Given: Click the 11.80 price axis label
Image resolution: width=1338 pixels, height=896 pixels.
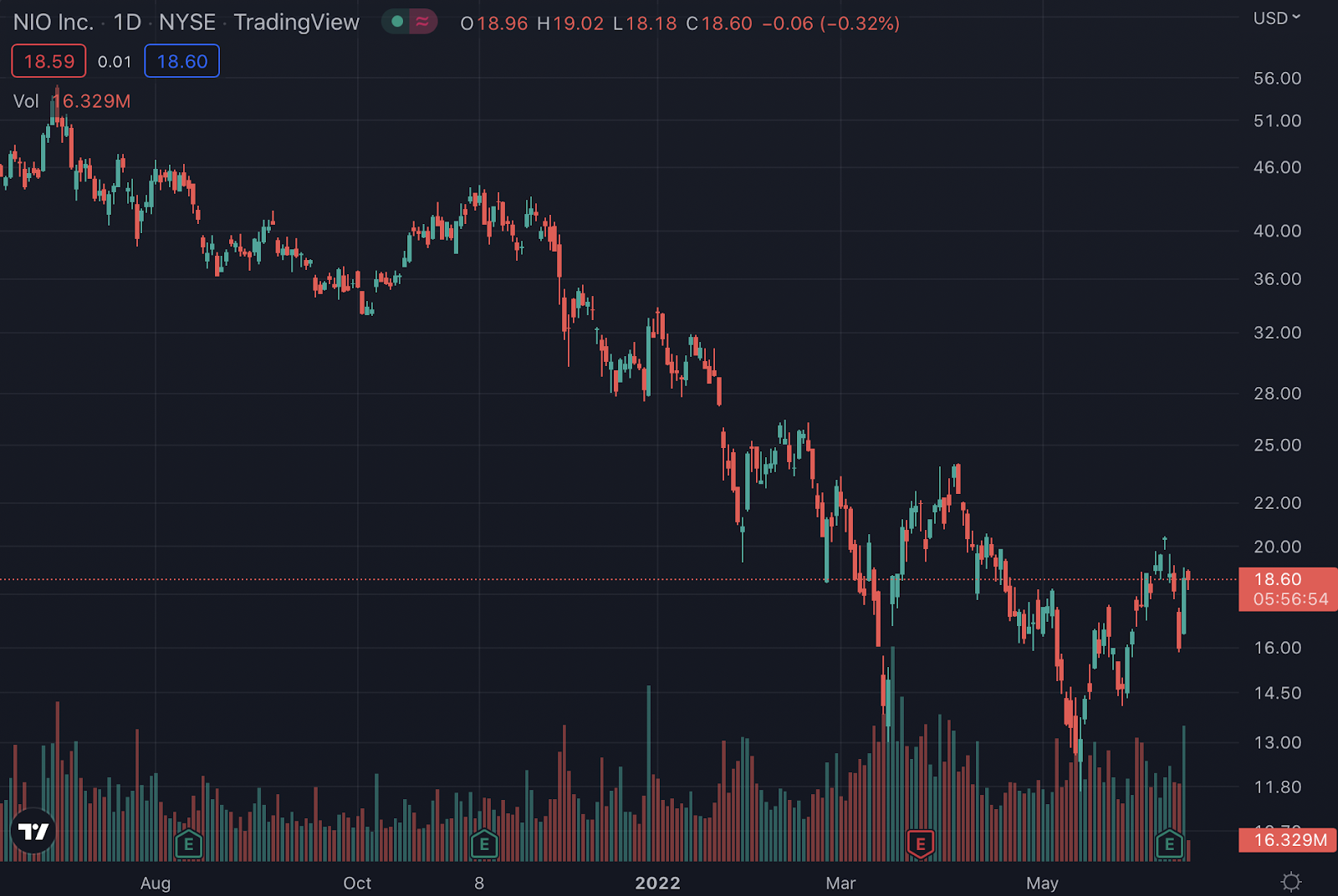Looking at the screenshot, I should [1277, 787].
